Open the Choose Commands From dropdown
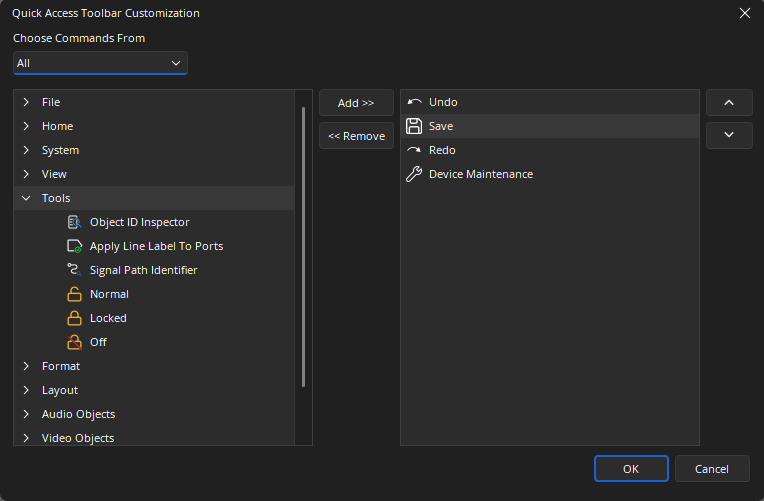This screenshot has width=764, height=501. (x=100, y=63)
